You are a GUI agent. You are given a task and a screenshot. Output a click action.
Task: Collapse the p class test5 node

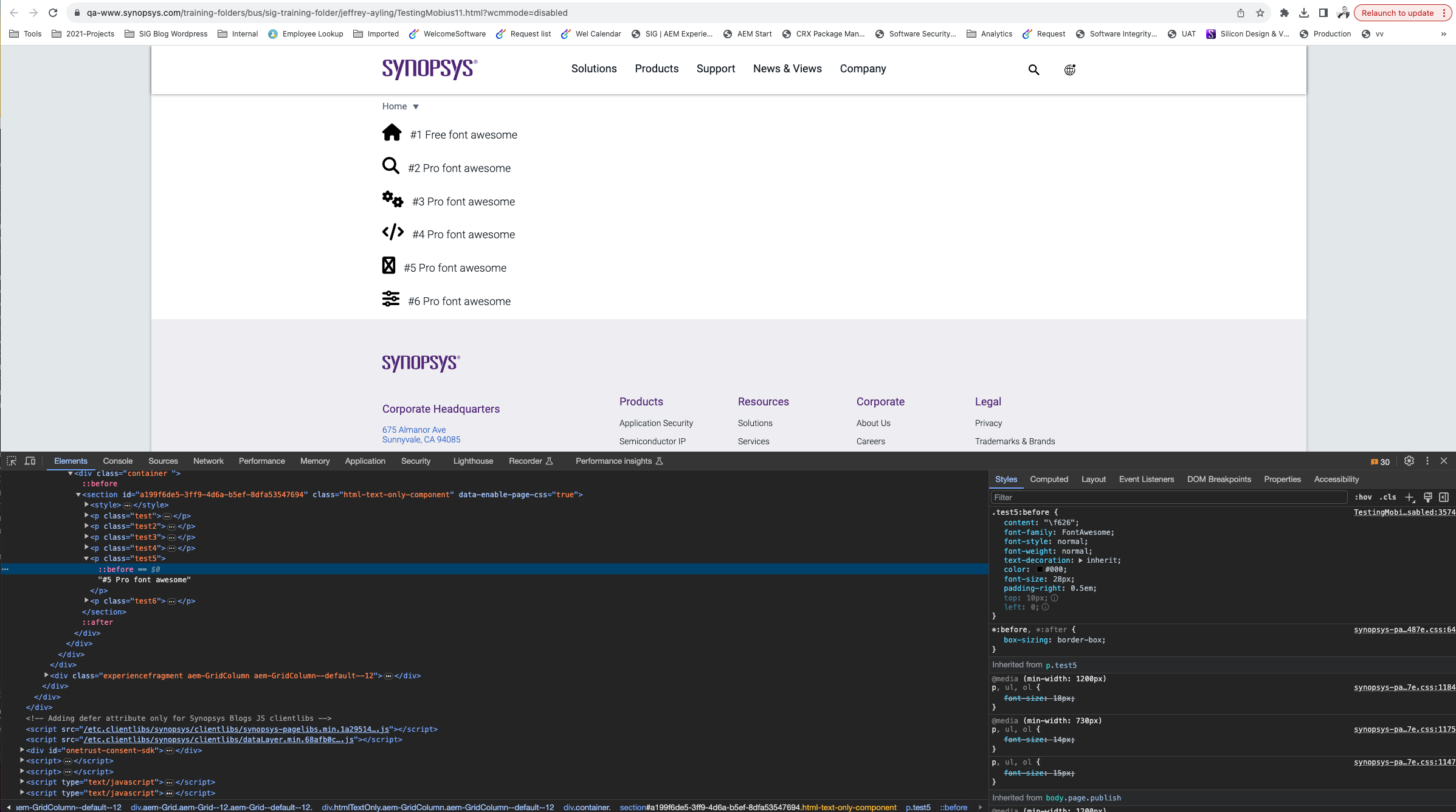pyautogui.click(x=86, y=559)
